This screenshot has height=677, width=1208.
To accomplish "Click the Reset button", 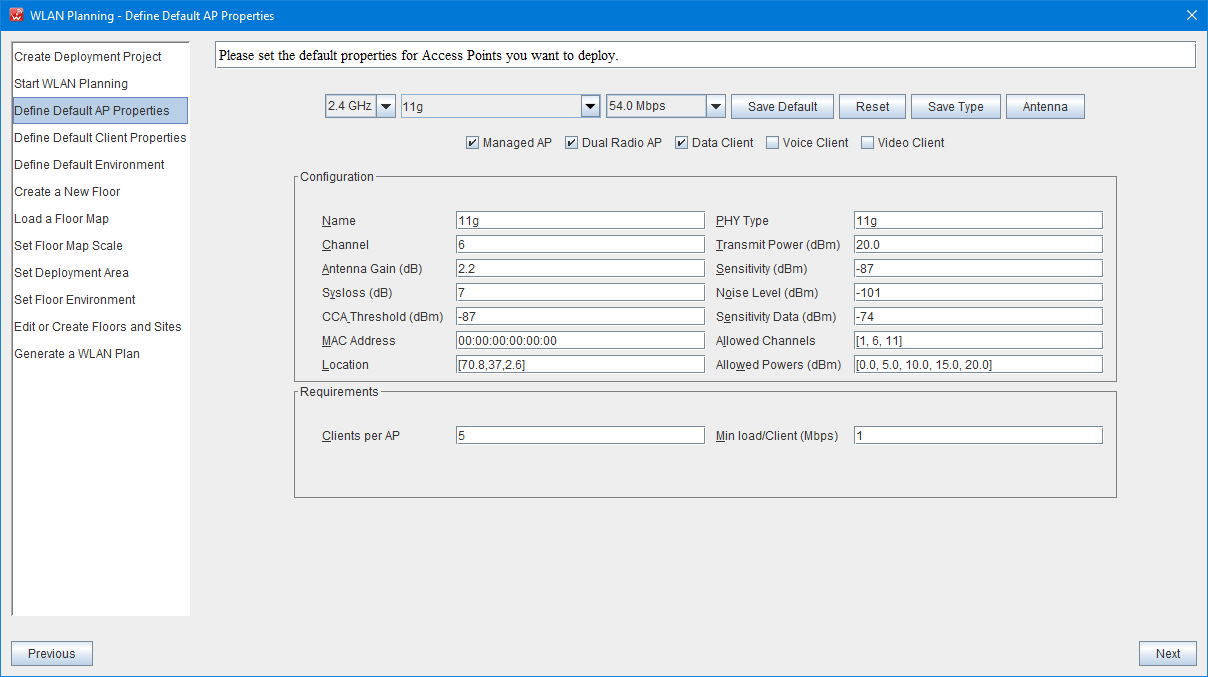I will pyautogui.click(x=873, y=107).
